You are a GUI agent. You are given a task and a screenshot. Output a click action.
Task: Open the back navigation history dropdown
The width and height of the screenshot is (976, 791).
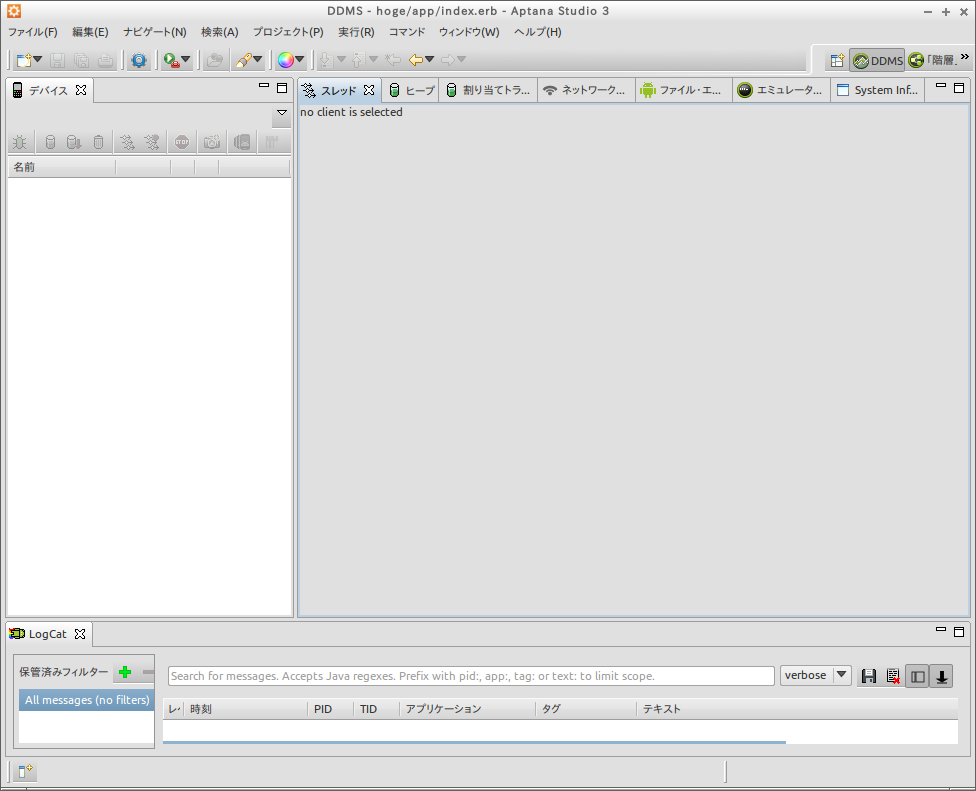pyautogui.click(x=429, y=60)
